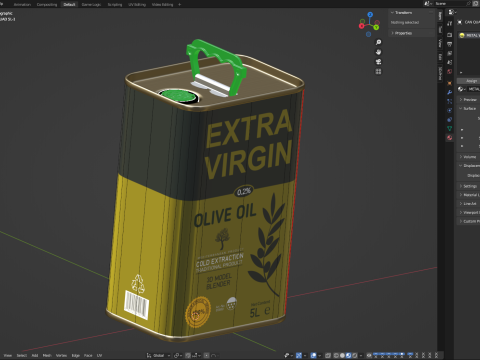Open Global transform orientation dropdown
The height and width of the screenshot is (360, 480).
click(x=158, y=355)
